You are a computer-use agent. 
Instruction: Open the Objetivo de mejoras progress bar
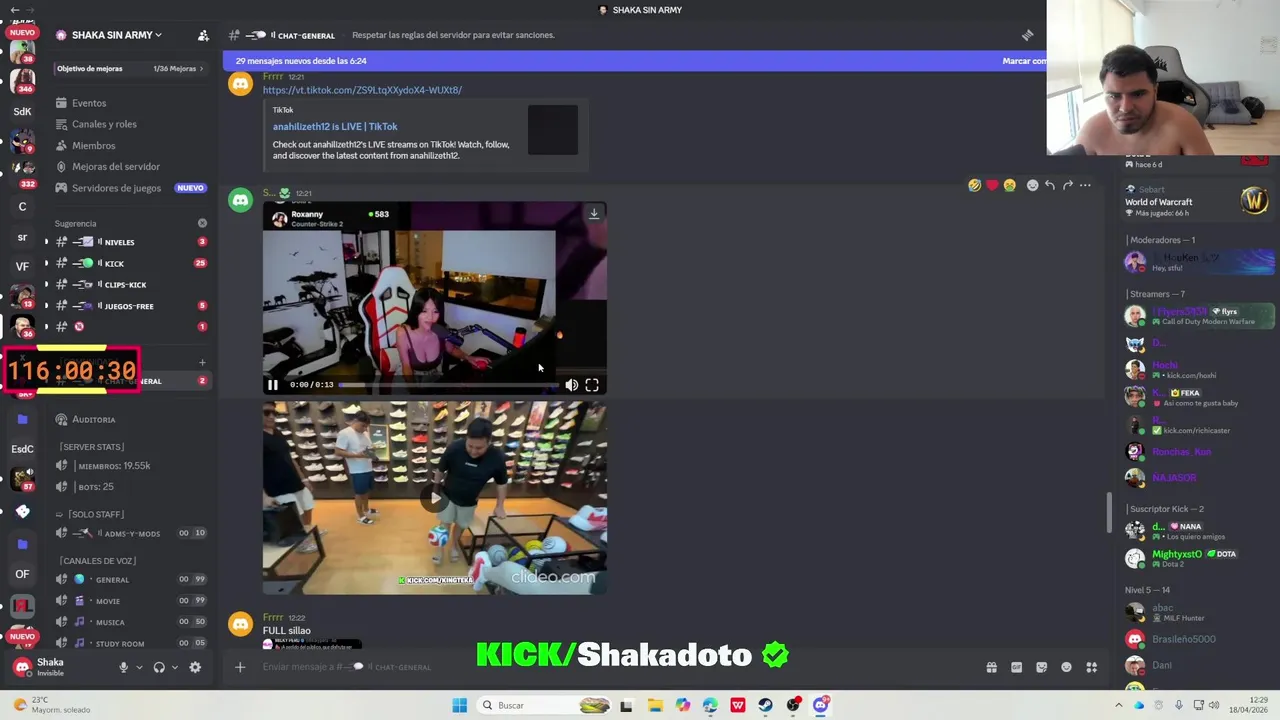[x=129, y=69]
